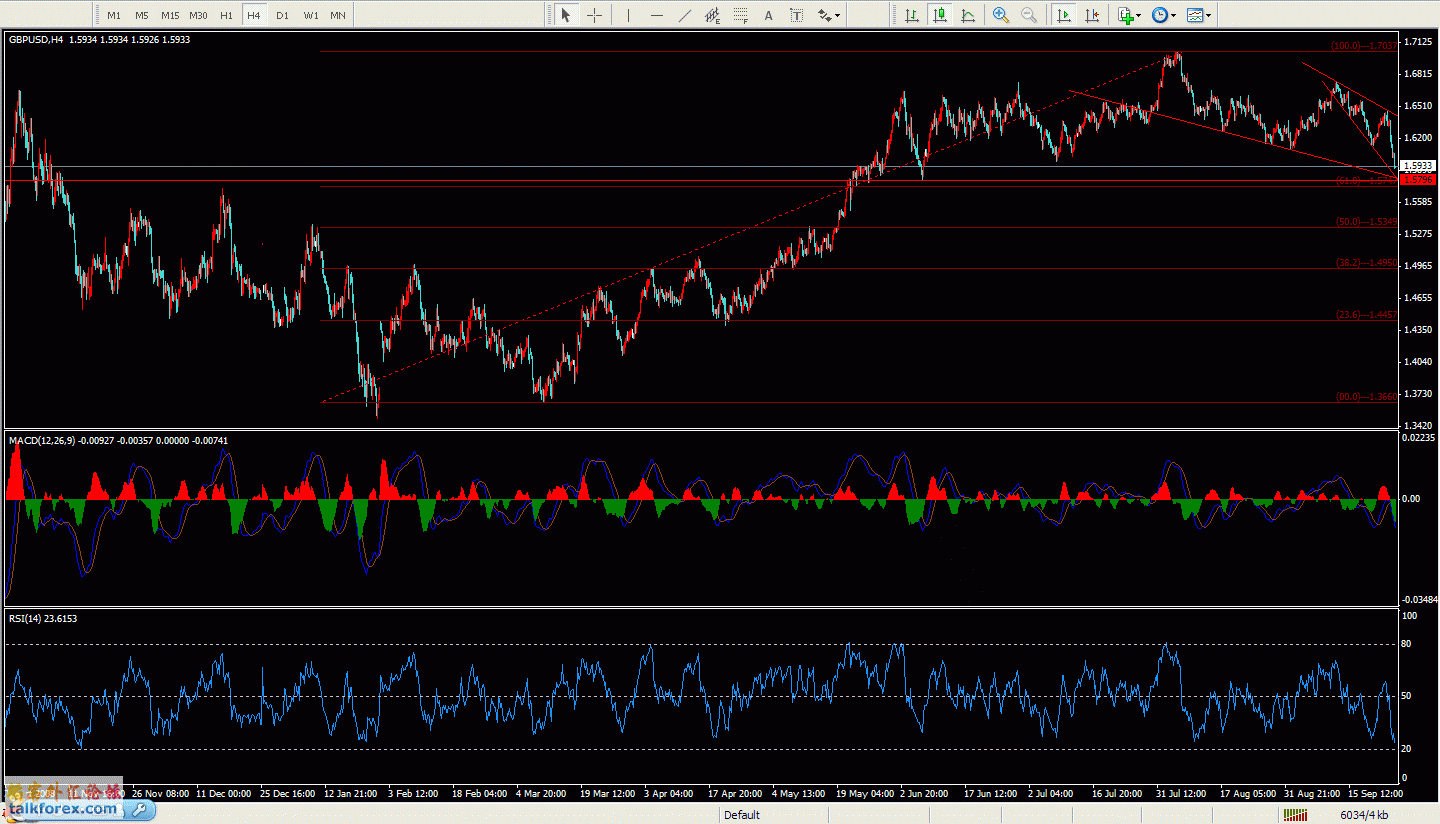The image size is (1440, 824).
Task: Choose the vertical line drawing tool
Action: 628,15
